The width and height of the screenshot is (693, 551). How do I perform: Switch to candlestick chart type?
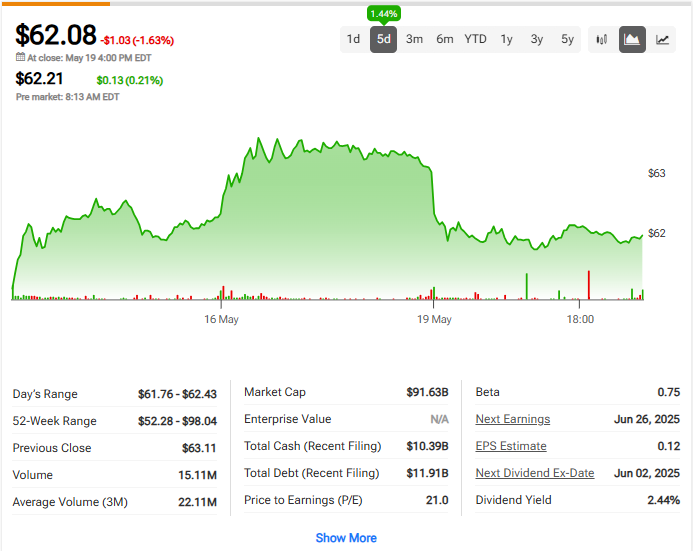(x=602, y=40)
